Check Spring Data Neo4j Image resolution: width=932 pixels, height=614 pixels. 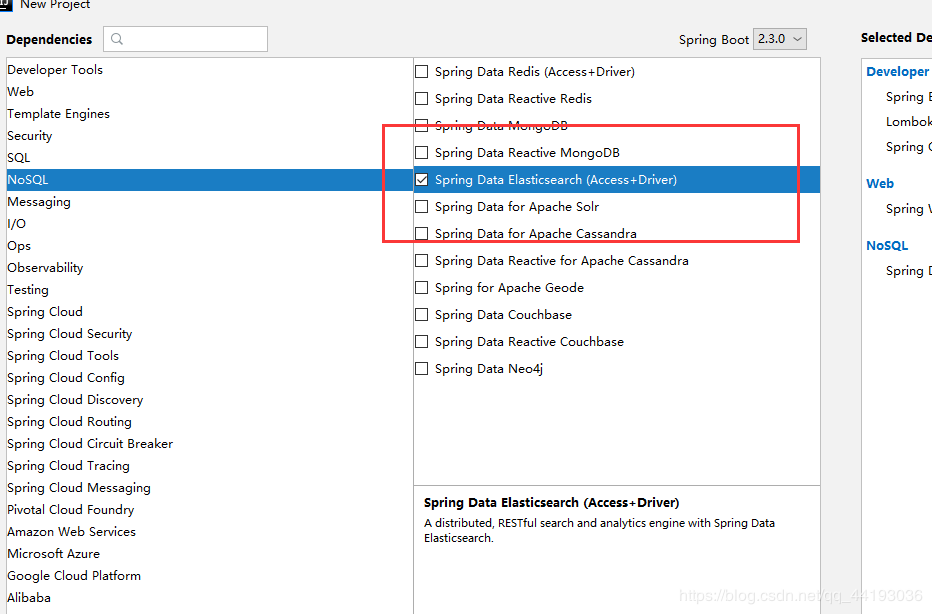421,369
